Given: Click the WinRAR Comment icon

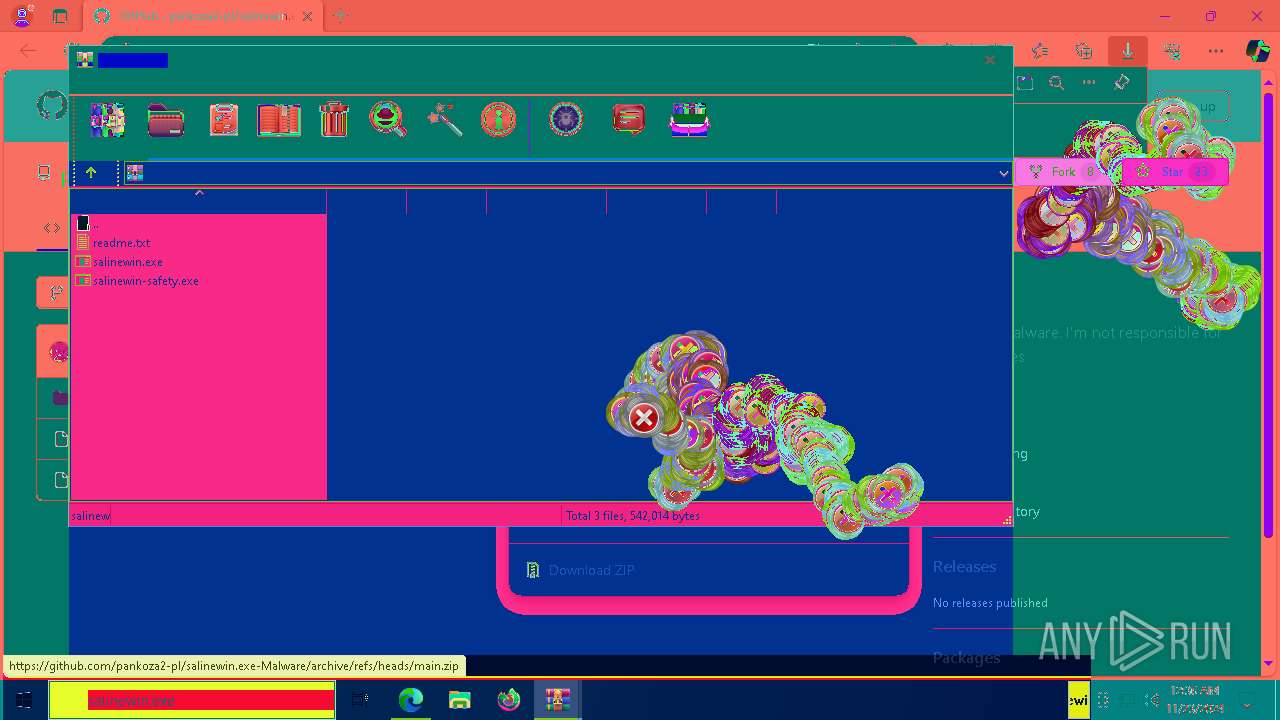Looking at the screenshot, I should pyautogui.click(x=628, y=120).
